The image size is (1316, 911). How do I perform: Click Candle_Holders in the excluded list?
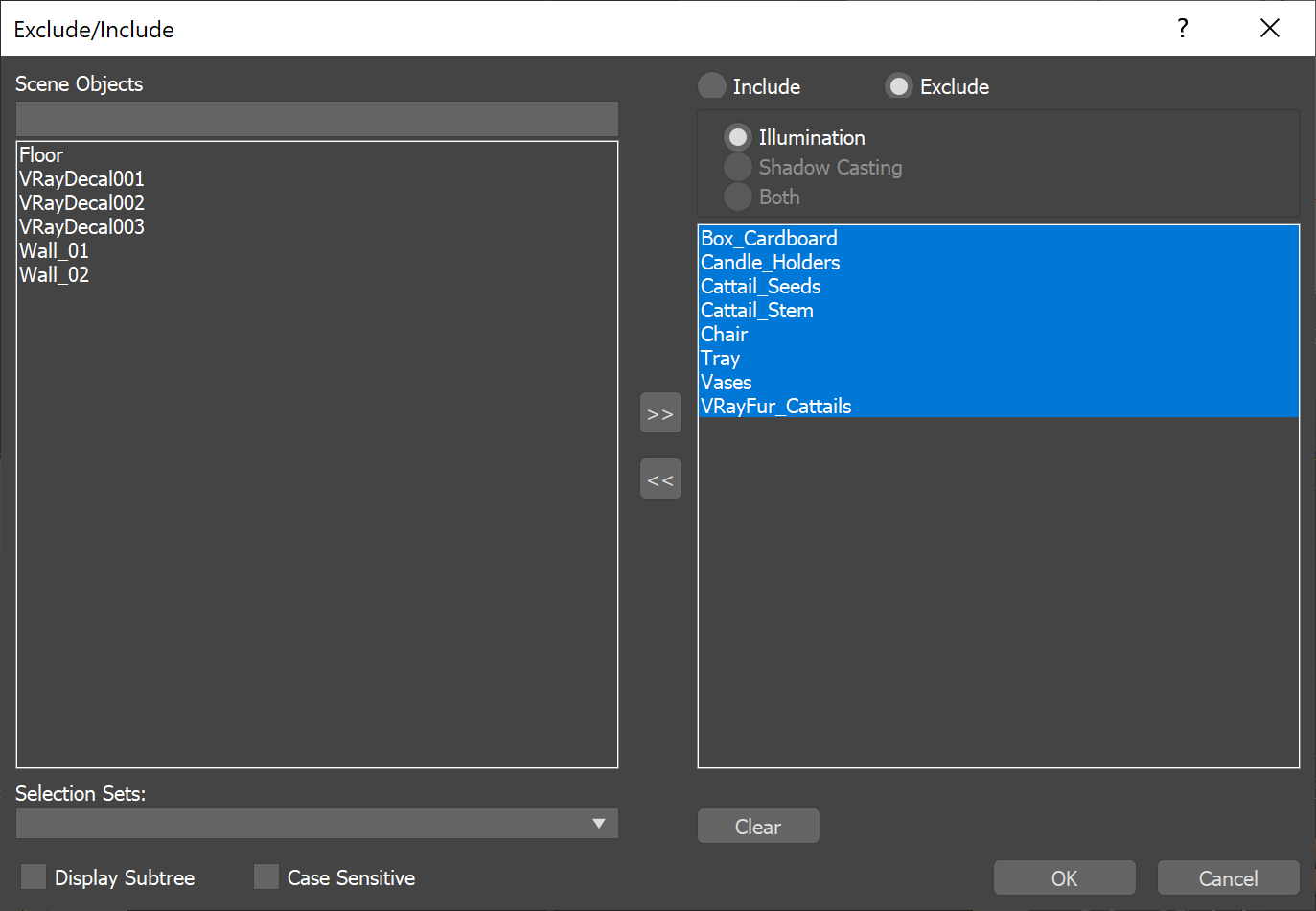(770, 263)
